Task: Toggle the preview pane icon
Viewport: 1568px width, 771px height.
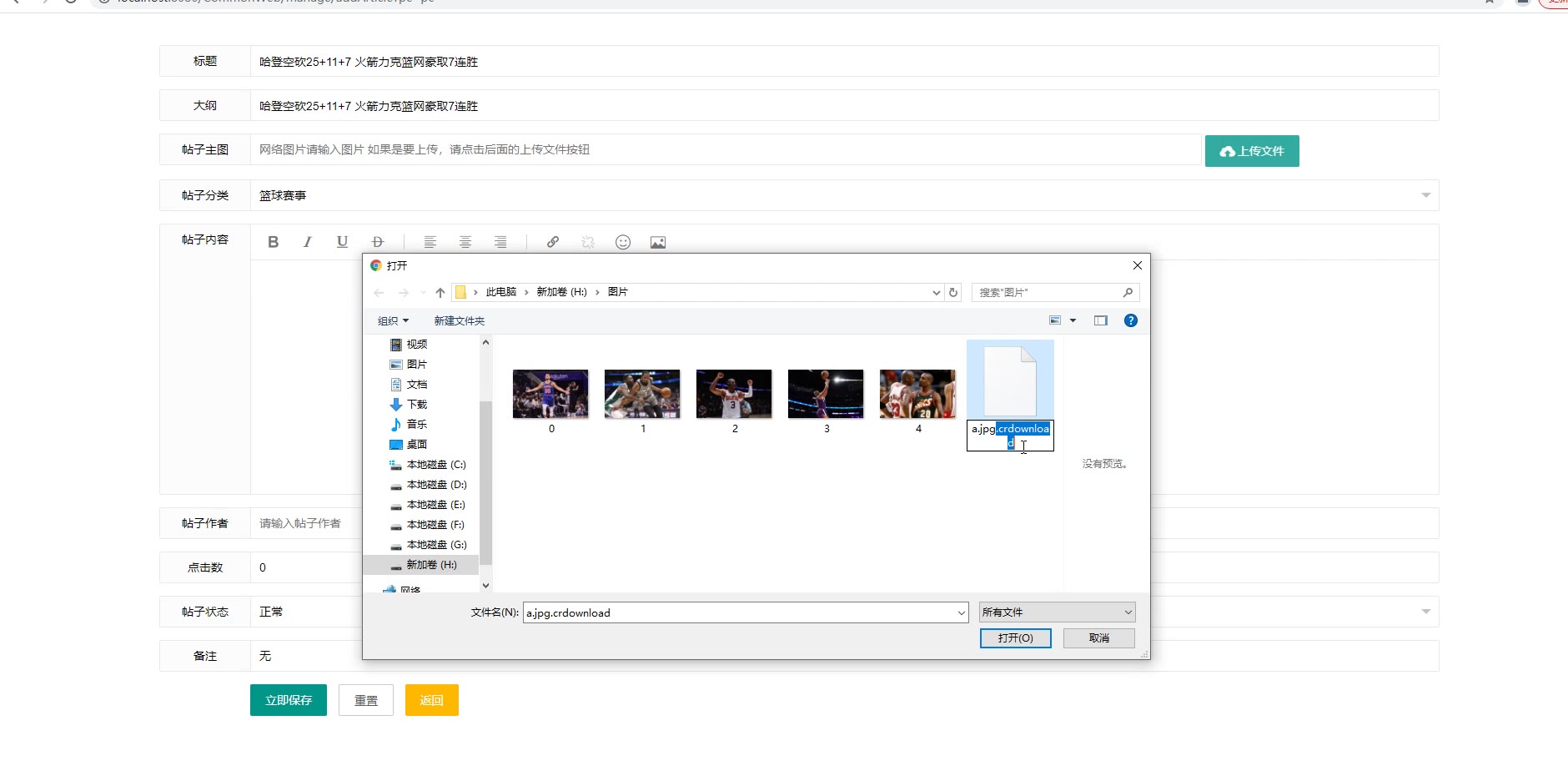Action: click(x=1101, y=320)
